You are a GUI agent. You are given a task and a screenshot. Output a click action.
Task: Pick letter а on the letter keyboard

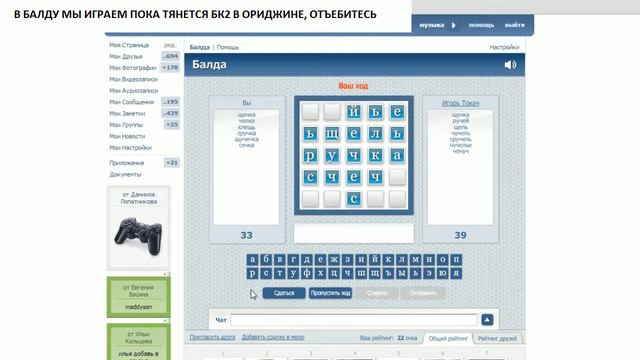pyautogui.click(x=252, y=260)
